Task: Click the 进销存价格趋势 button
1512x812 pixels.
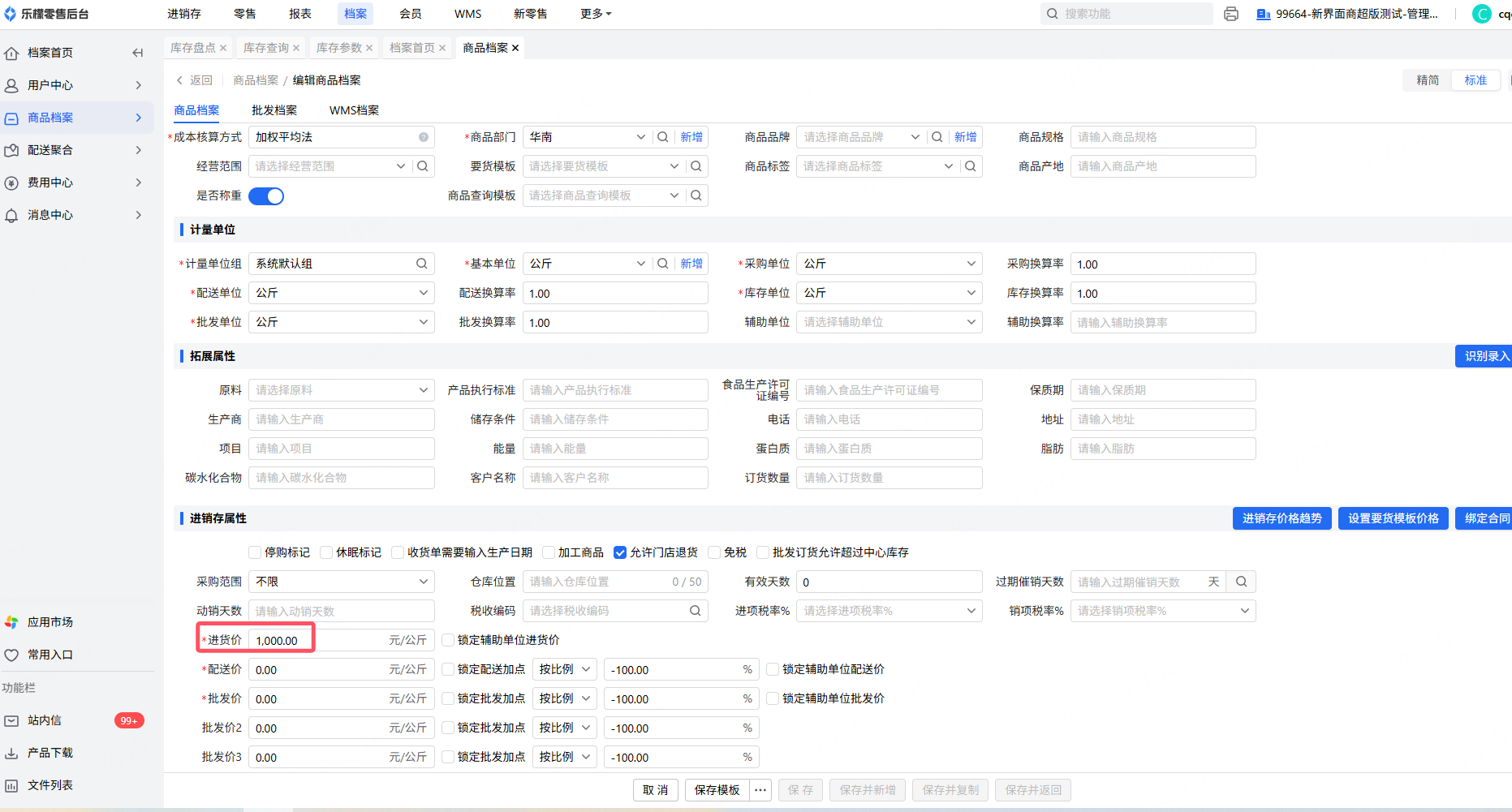Action: [1282, 518]
